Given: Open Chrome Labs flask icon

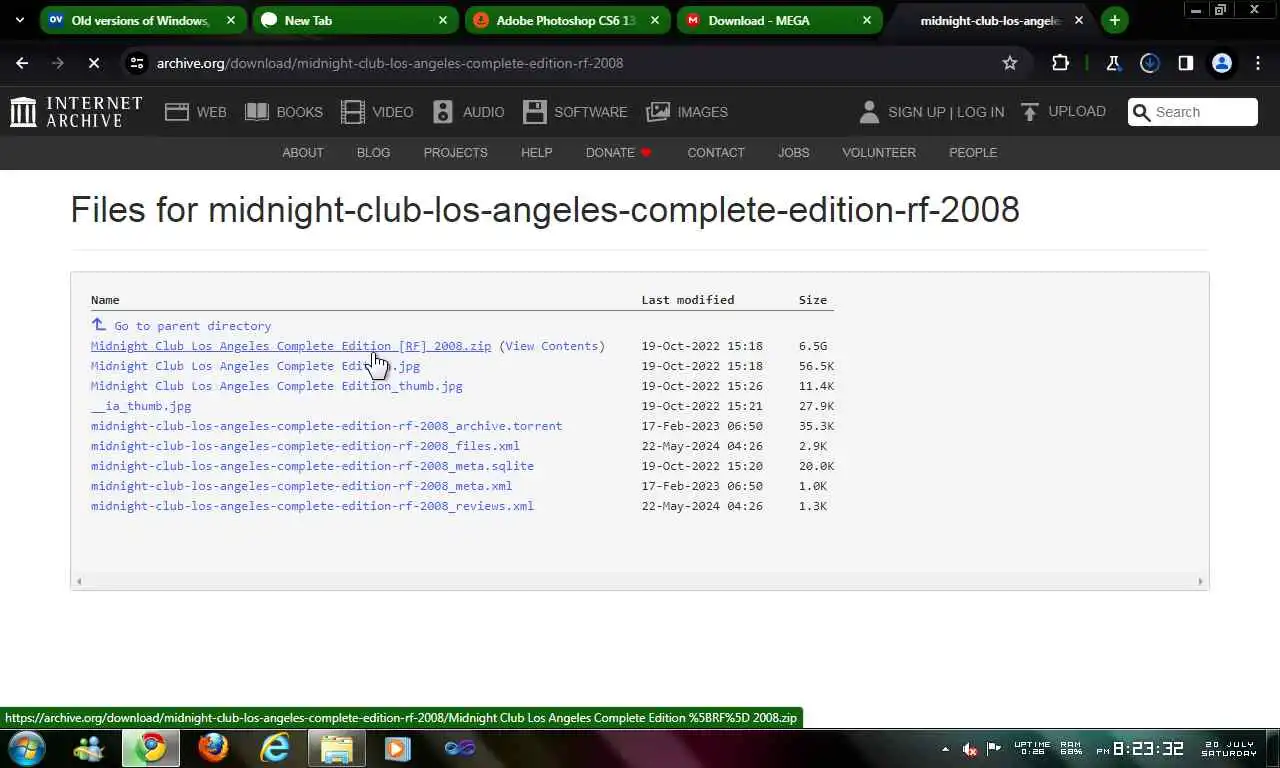Looking at the screenshot, I should coord(1113,63).
